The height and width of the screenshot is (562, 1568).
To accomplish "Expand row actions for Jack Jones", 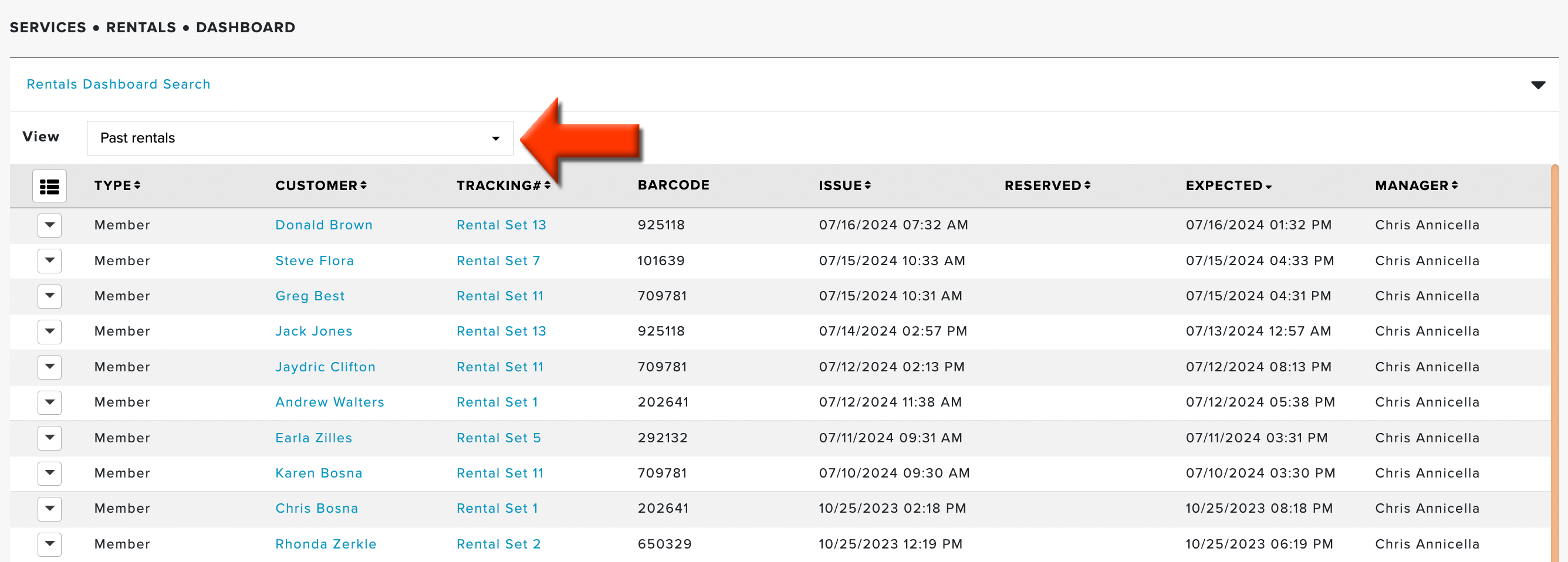I will (49, 332).
